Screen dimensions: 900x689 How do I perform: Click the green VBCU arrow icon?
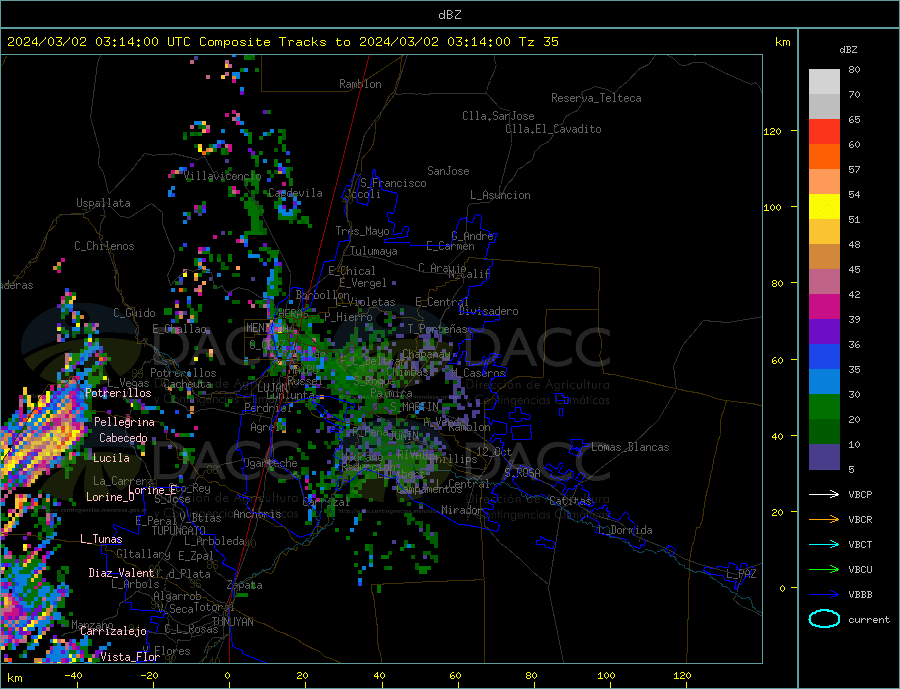pyautogui.click(x=824, y=570)
